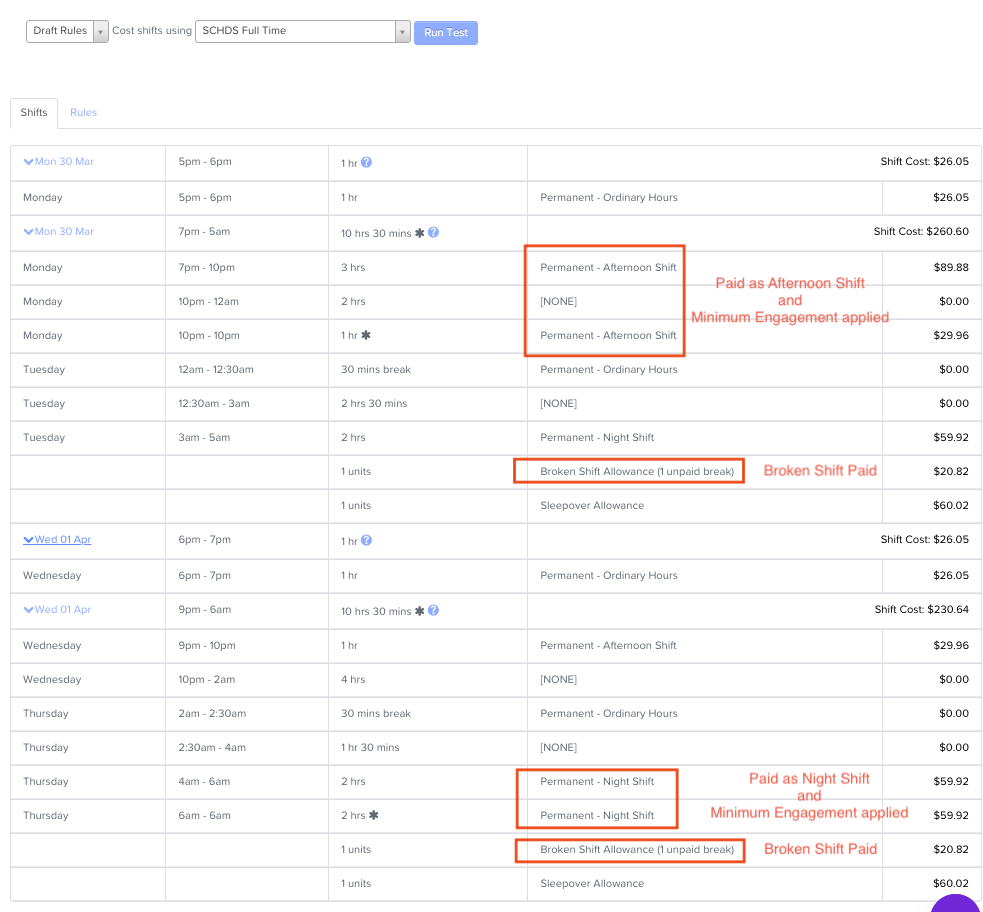Click Broken Shift Allowance under Monday shift
The image size is (983, 912).
pyautogui.click(x=637, y=471)
